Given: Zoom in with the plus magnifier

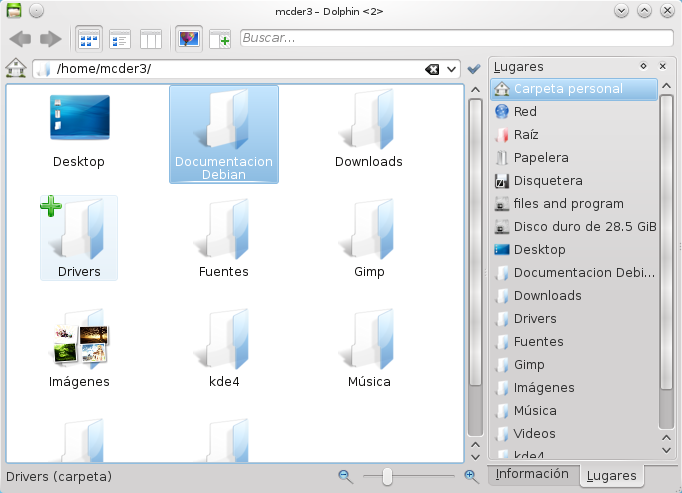Looking at the screenshot, I should click(472, 477).
